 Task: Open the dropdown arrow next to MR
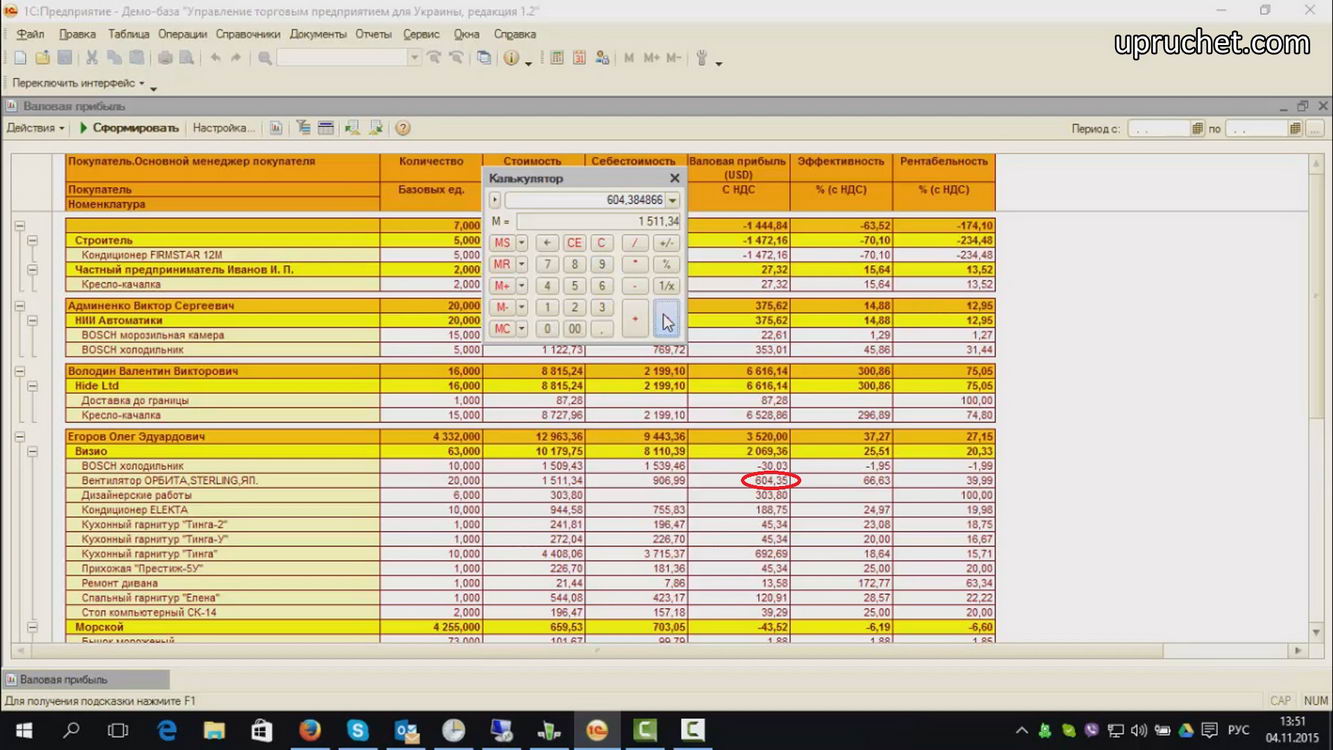[x=522, y=265]
